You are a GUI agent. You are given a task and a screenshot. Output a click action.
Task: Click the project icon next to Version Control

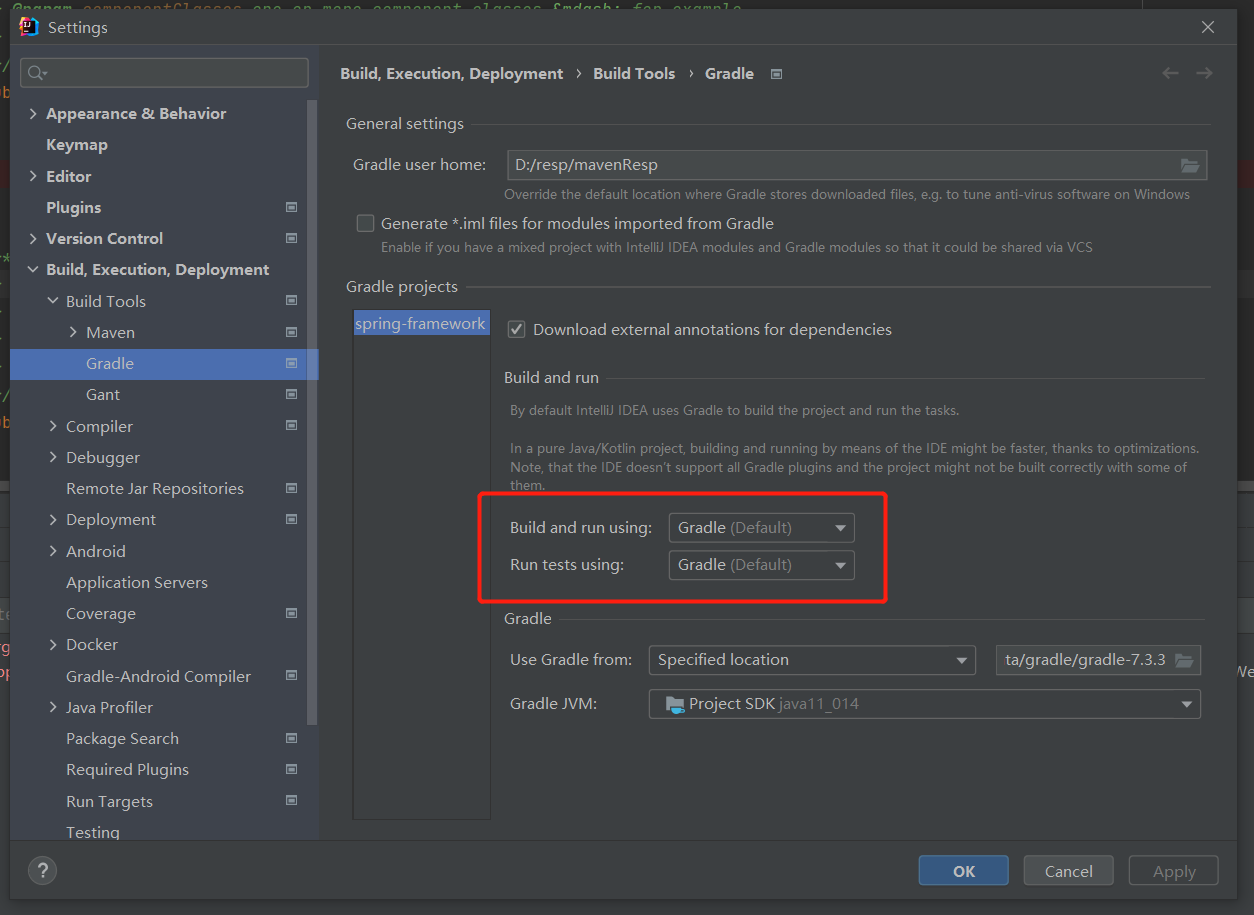coord(291,238)
